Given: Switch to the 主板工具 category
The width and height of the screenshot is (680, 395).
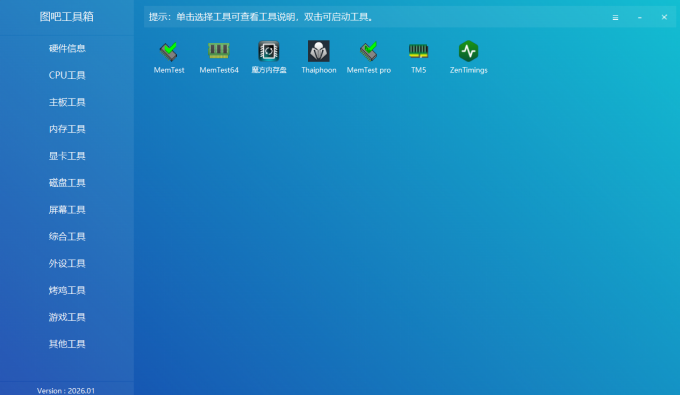Looking at the screenshot, I should (x=67, y=102).
